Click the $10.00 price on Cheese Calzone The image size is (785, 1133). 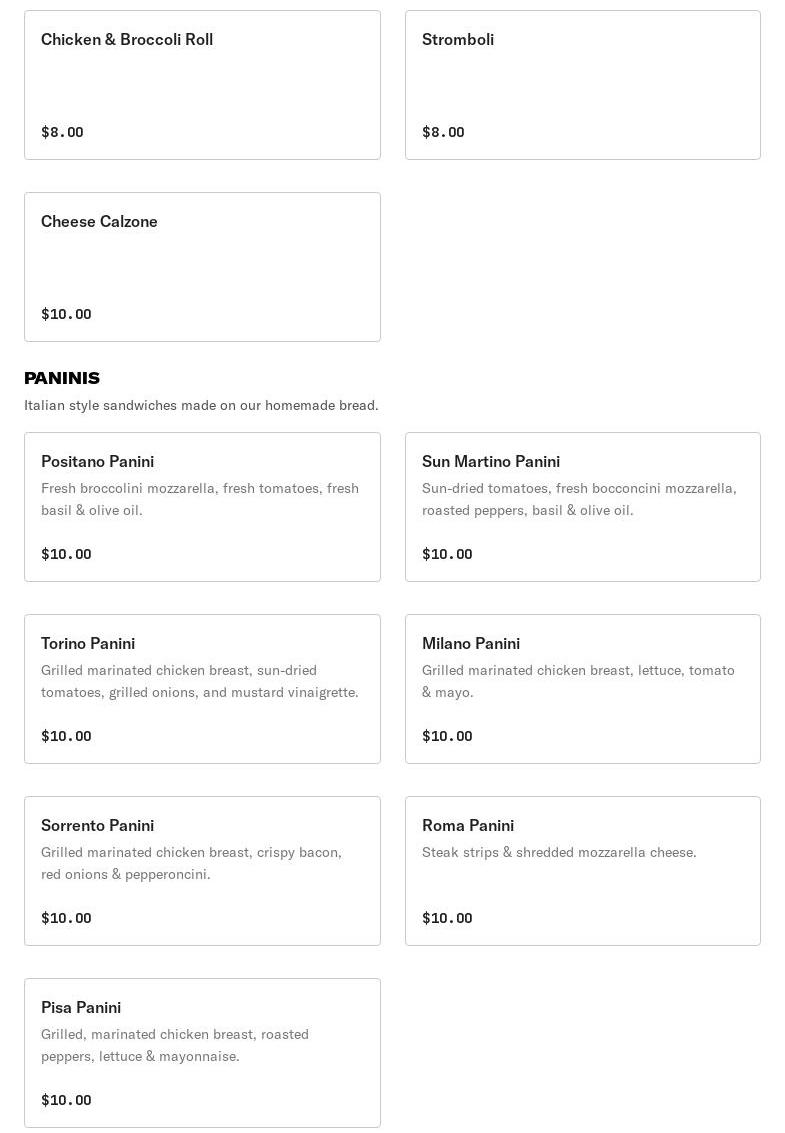coord(66,314)
